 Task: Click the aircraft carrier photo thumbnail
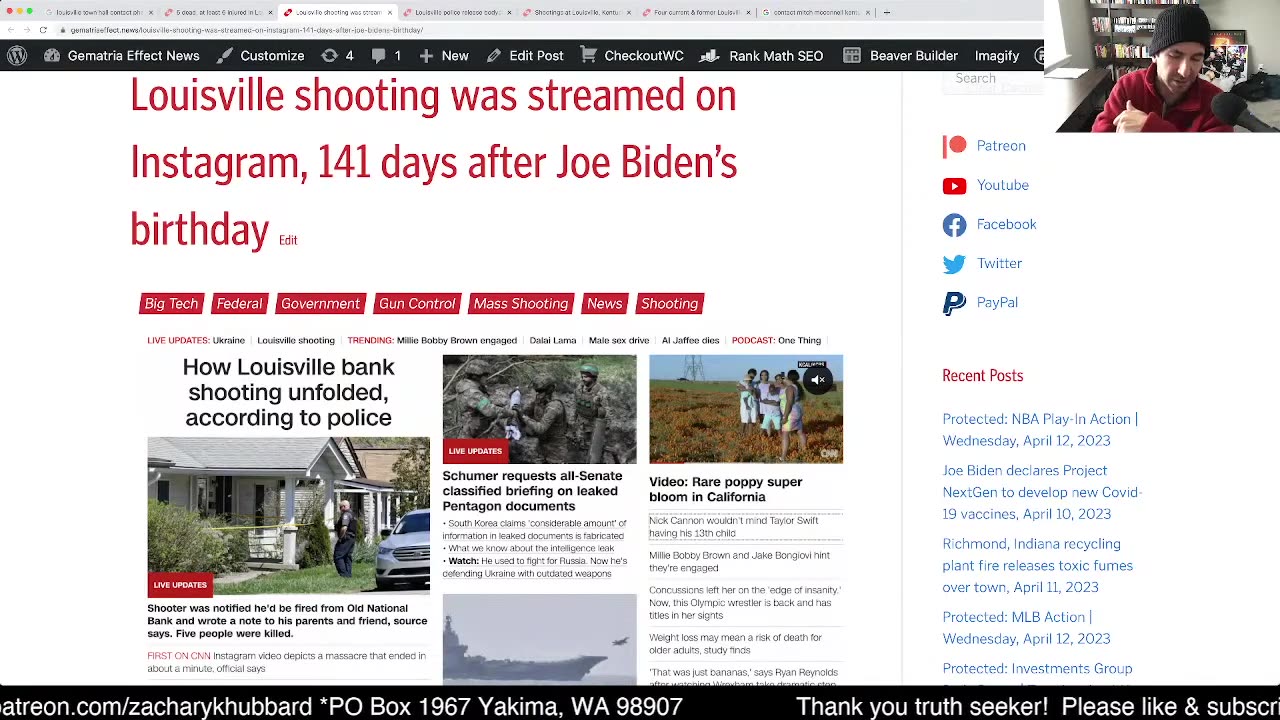(539, 639)
